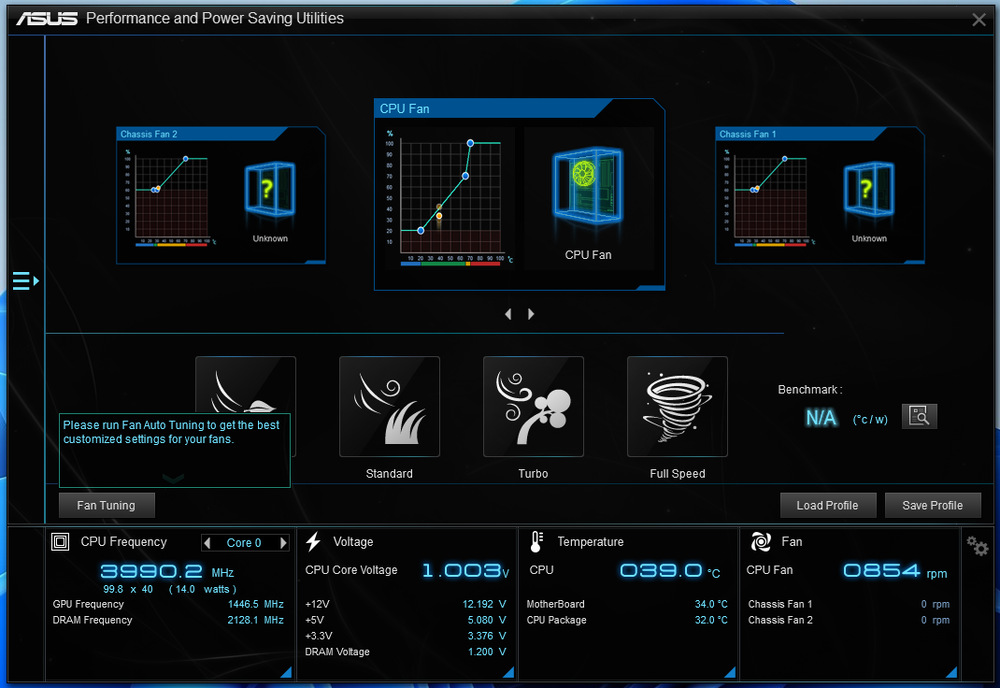
Task: Show previous fan with left carousel arrow
Action: [508, 314]
